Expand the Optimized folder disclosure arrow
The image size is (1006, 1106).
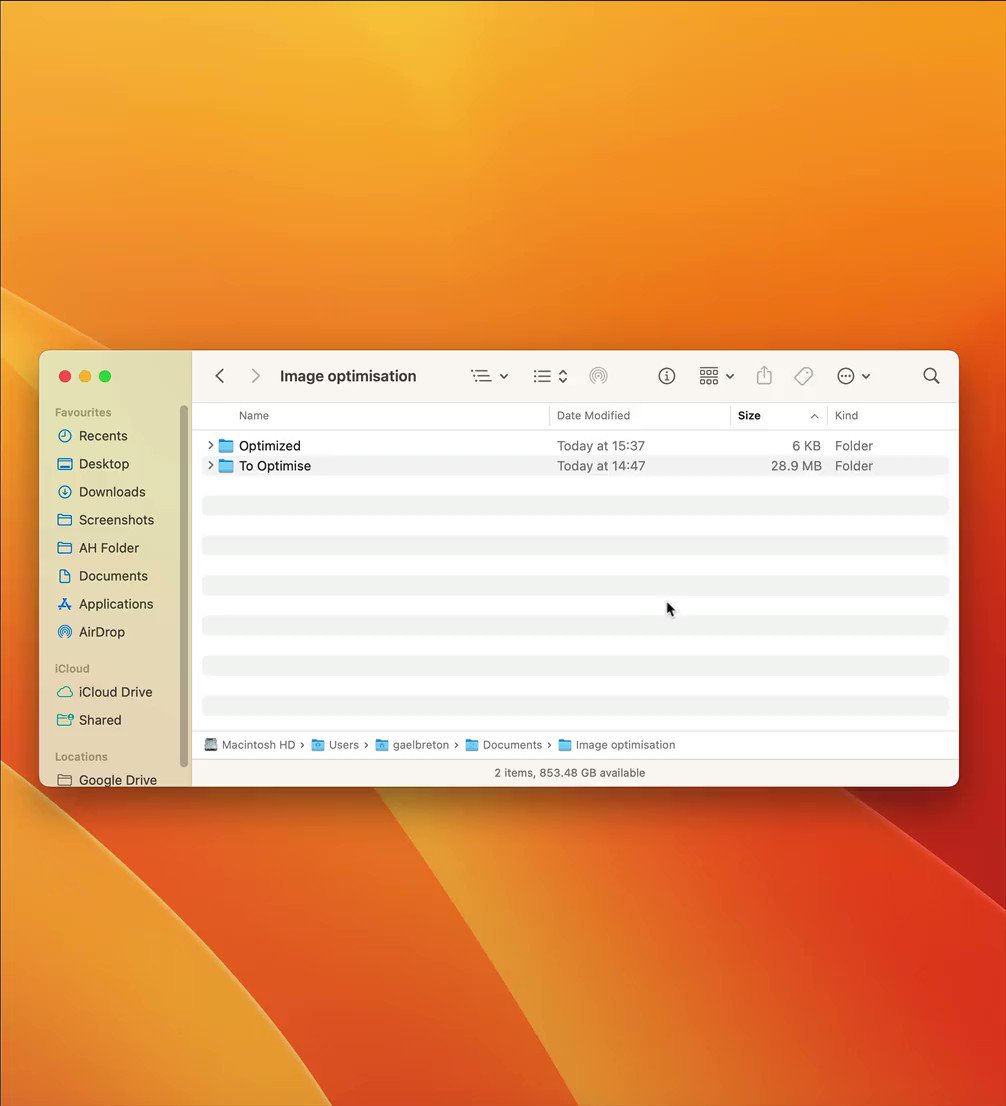coord(210,445)
